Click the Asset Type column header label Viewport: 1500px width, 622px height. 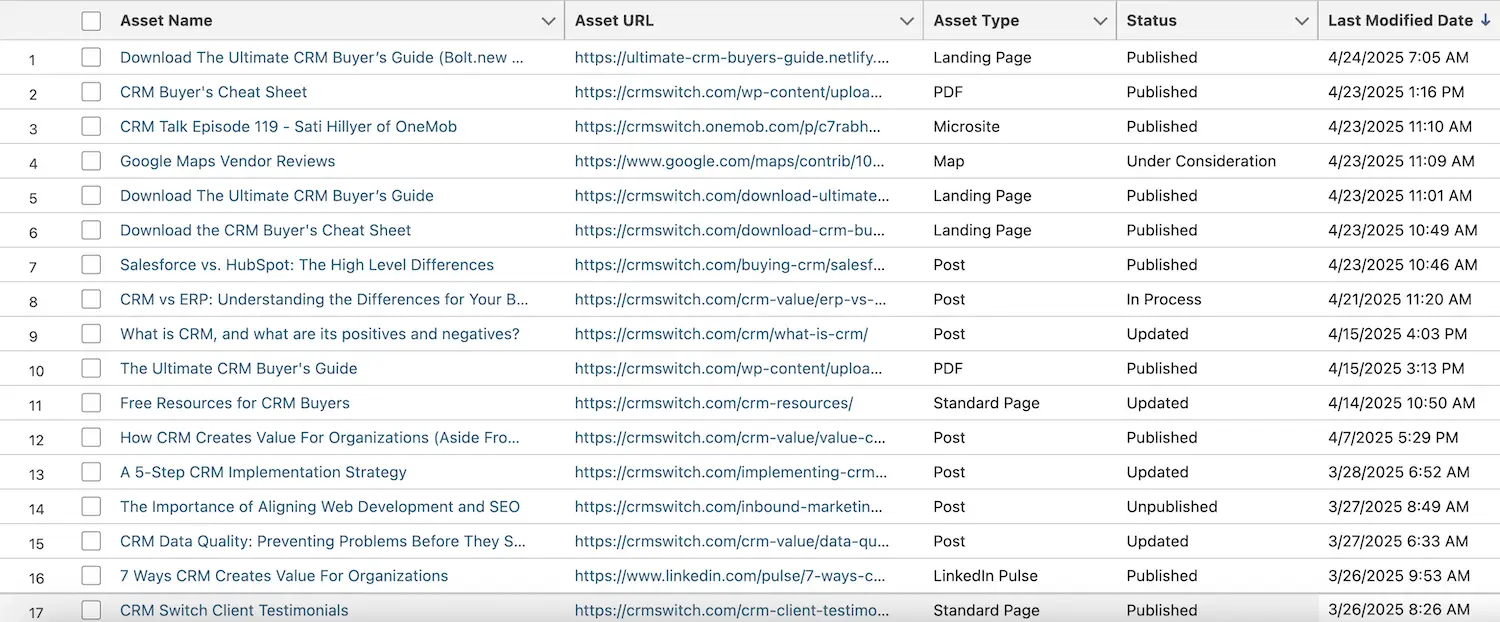976,20
